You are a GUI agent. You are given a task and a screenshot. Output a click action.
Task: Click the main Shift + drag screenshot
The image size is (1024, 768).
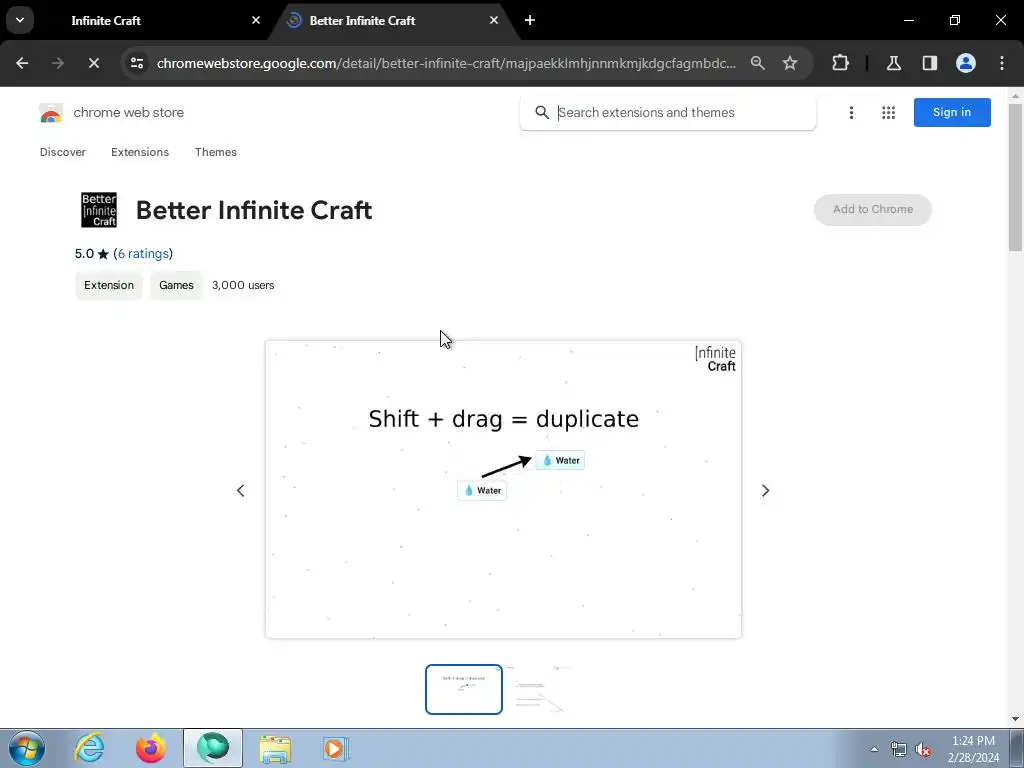(x=503, y=489)
